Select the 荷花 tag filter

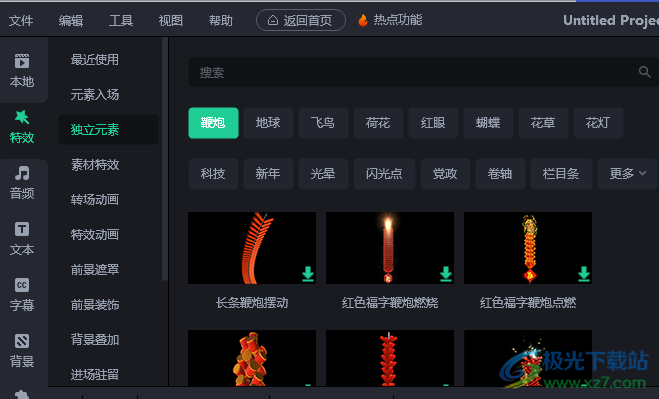378,123
